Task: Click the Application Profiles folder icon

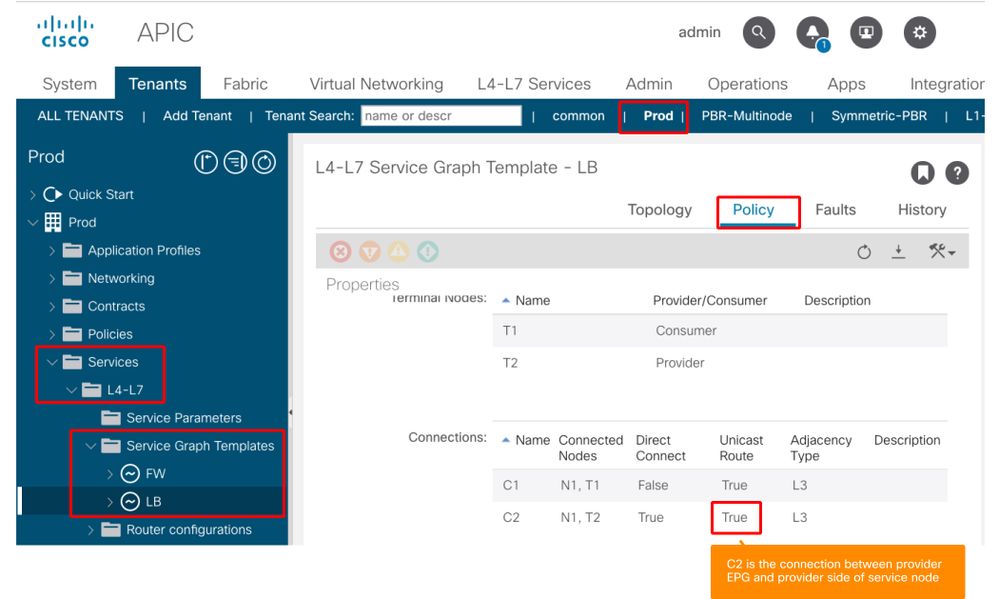Action: 73,250
